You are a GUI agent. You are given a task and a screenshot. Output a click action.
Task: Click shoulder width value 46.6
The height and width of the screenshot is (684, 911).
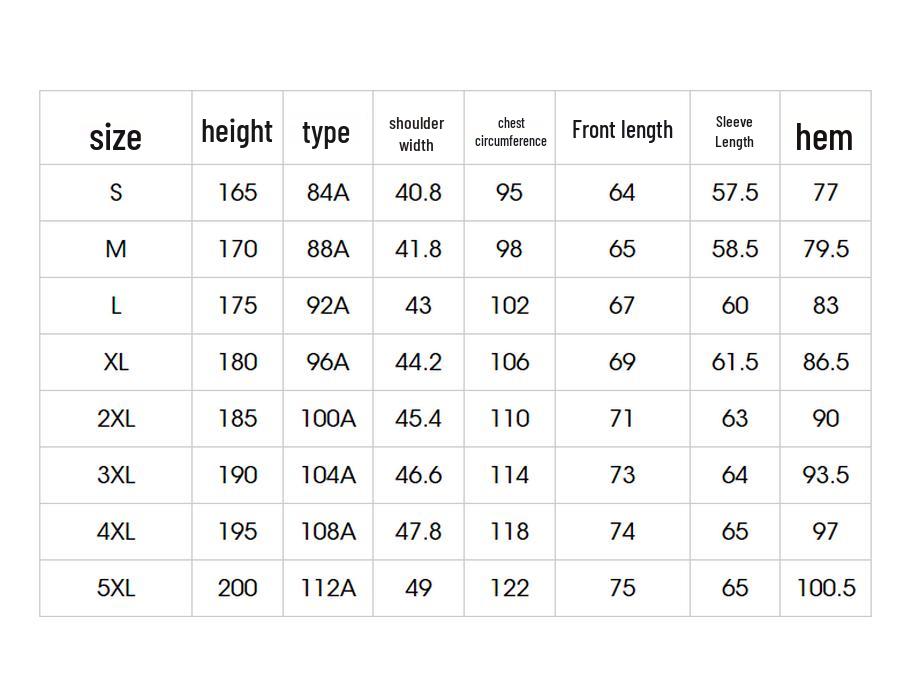click(x=418, y=475)
